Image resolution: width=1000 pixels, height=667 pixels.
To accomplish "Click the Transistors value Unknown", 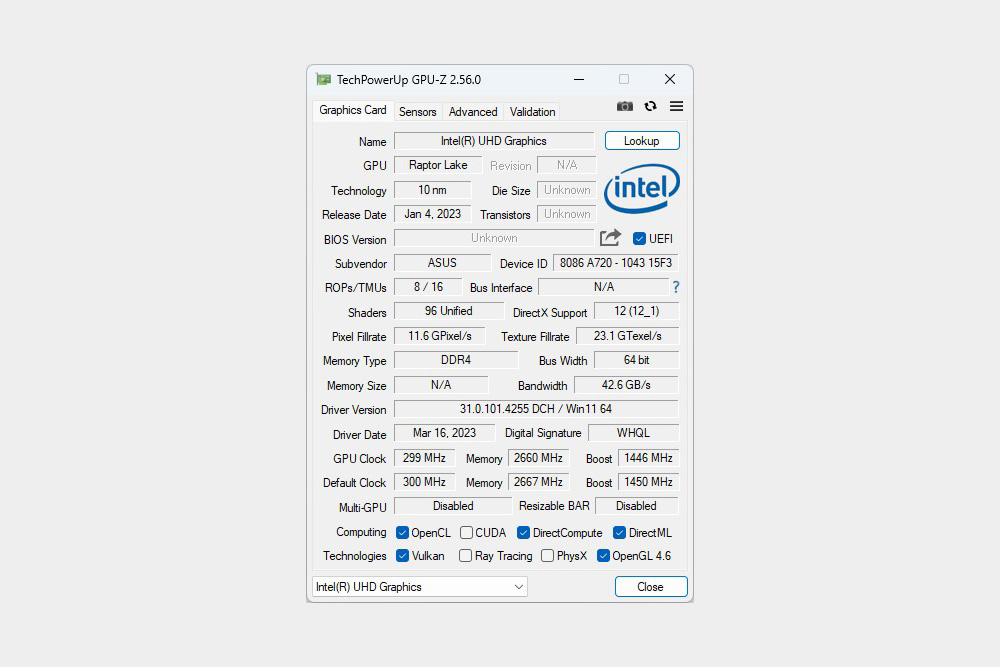I will pyautogui.click(x=567, y=214).
